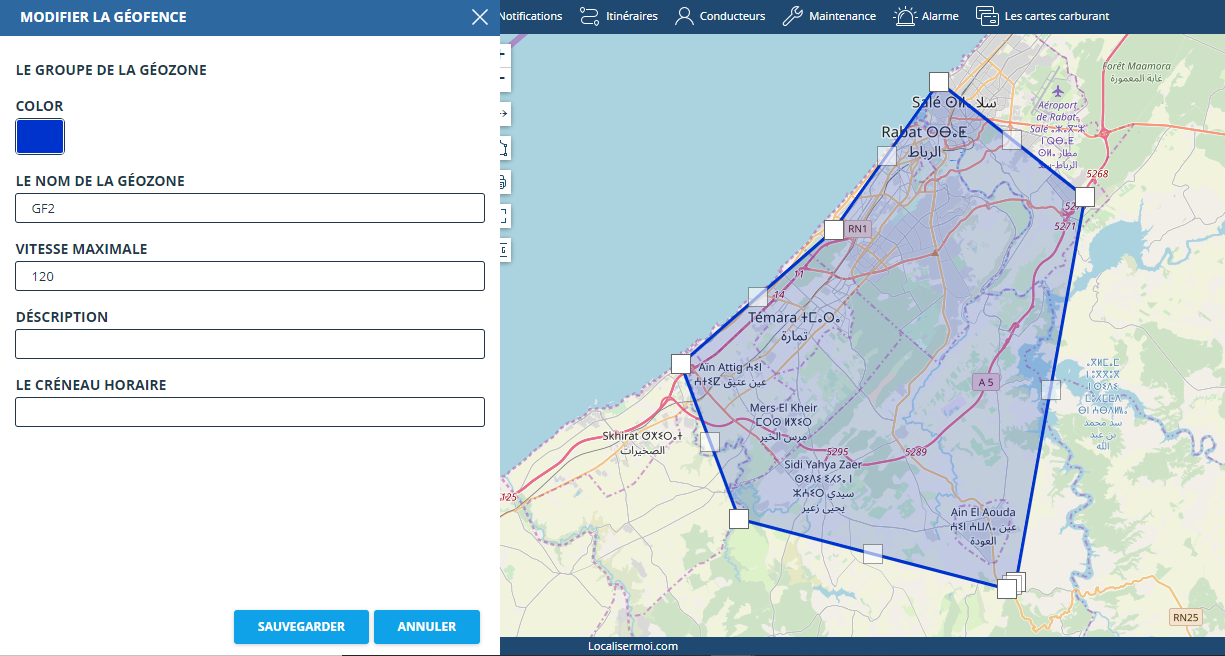Click the midpoint handle on the eastern geofence edge
The width and height of the screenshot is (1225, 656).
(1050, 390)
